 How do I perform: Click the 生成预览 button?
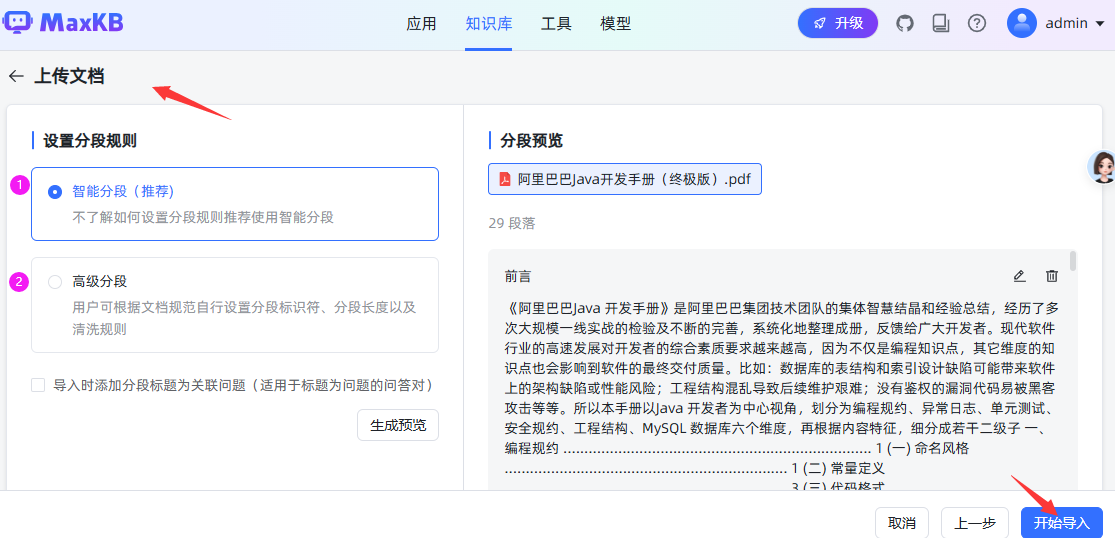(398, 425)
